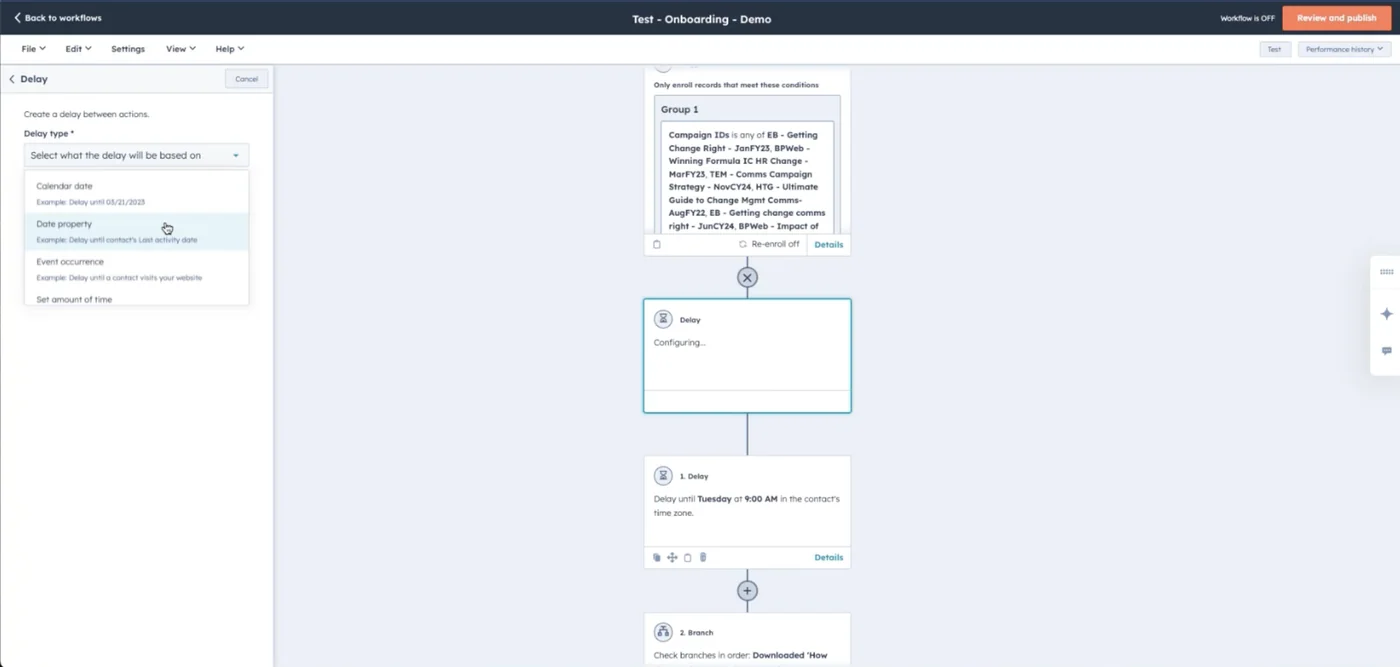Click the 2. Branch card title
1400x667 pixels.
click(x=696, y=633)
